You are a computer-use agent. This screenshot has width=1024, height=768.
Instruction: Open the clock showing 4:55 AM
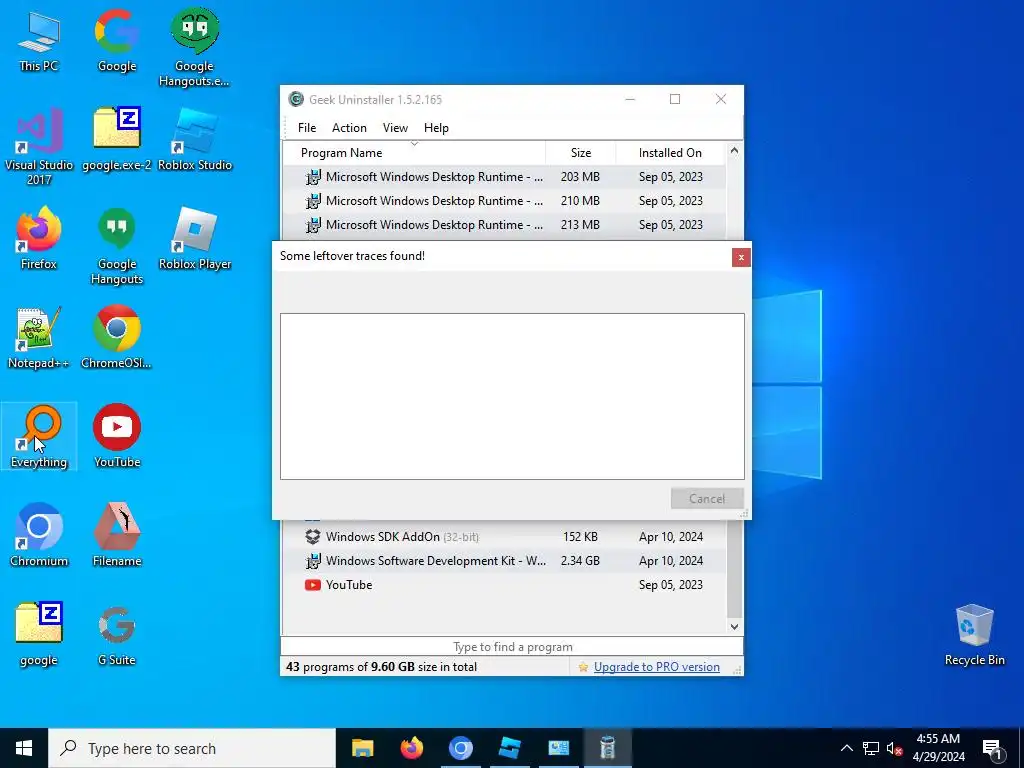[938, 748]
